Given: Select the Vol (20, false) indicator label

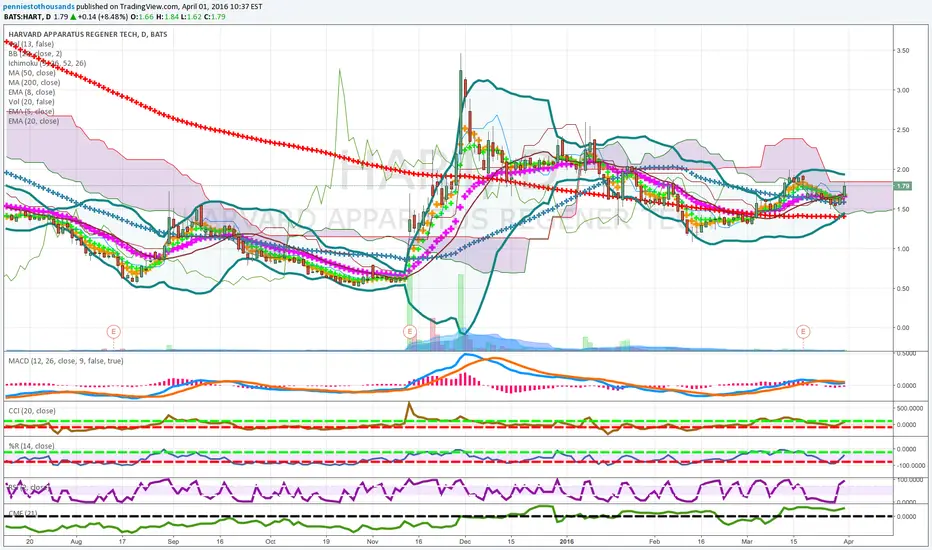Looking at the screenshot, I should 32,102.
